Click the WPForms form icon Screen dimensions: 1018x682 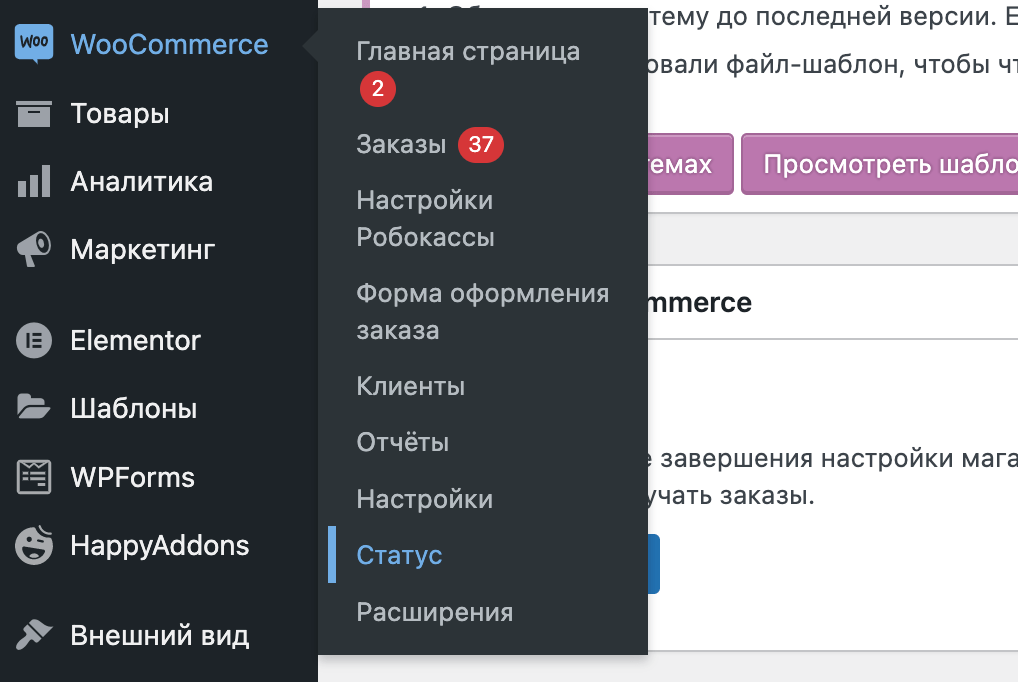pyautogui.click(x=34, y=477)
